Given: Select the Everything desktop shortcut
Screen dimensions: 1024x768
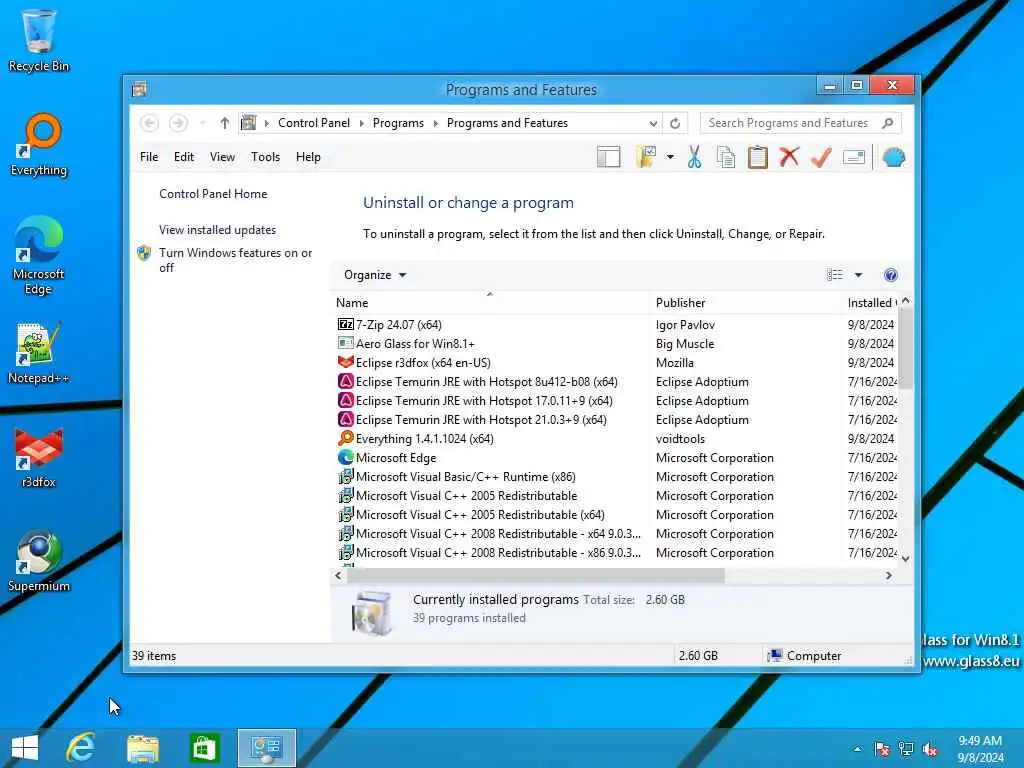Looking at the screenshot, I should (x=39, y=145).
